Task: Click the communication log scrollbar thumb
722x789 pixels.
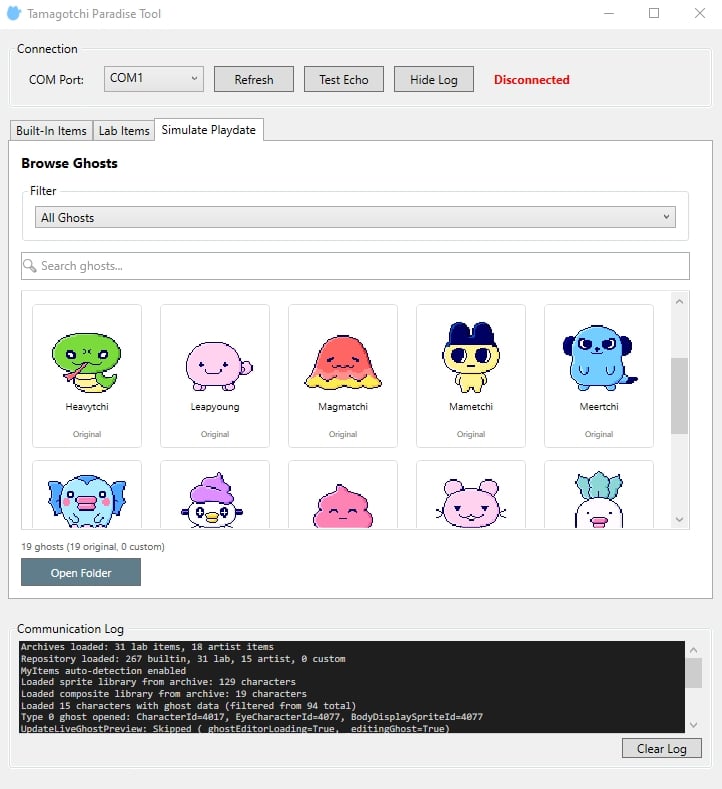Action: pos(693,673)
